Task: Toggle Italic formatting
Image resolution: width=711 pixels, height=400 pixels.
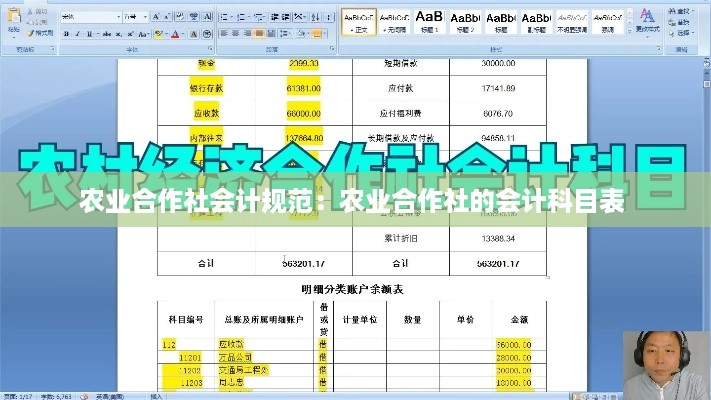Action: [x=77, y=33]
